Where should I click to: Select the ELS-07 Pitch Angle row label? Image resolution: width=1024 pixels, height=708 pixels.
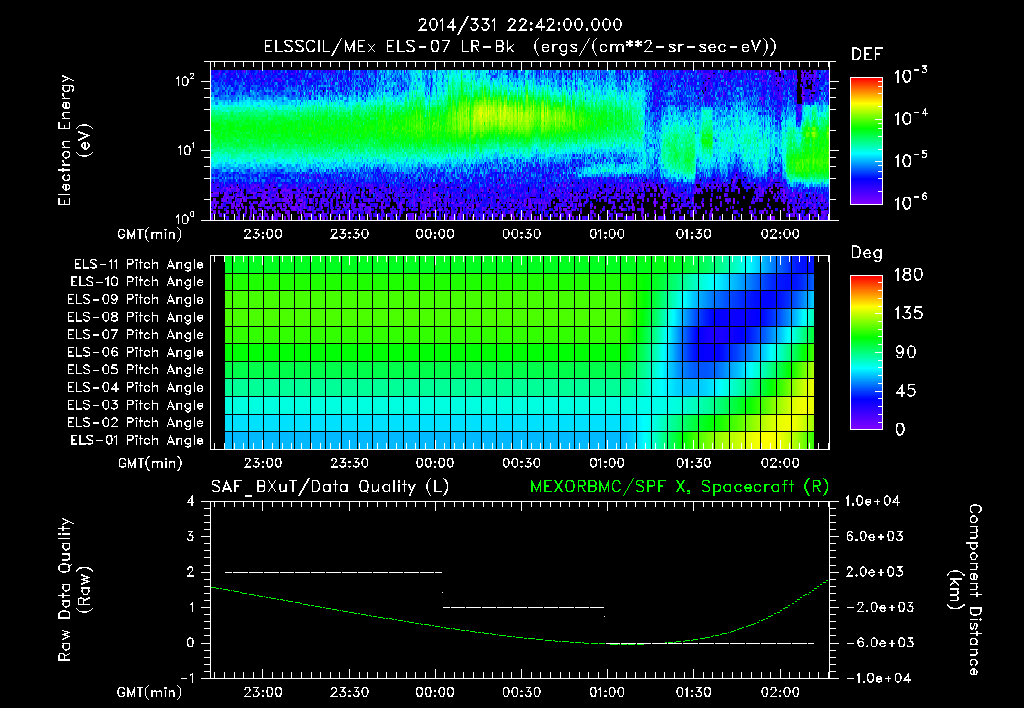136,334
